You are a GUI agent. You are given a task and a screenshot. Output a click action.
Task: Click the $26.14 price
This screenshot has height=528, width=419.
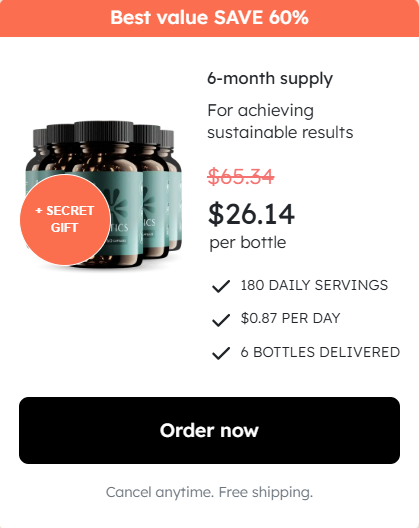(x=251, y=214)
